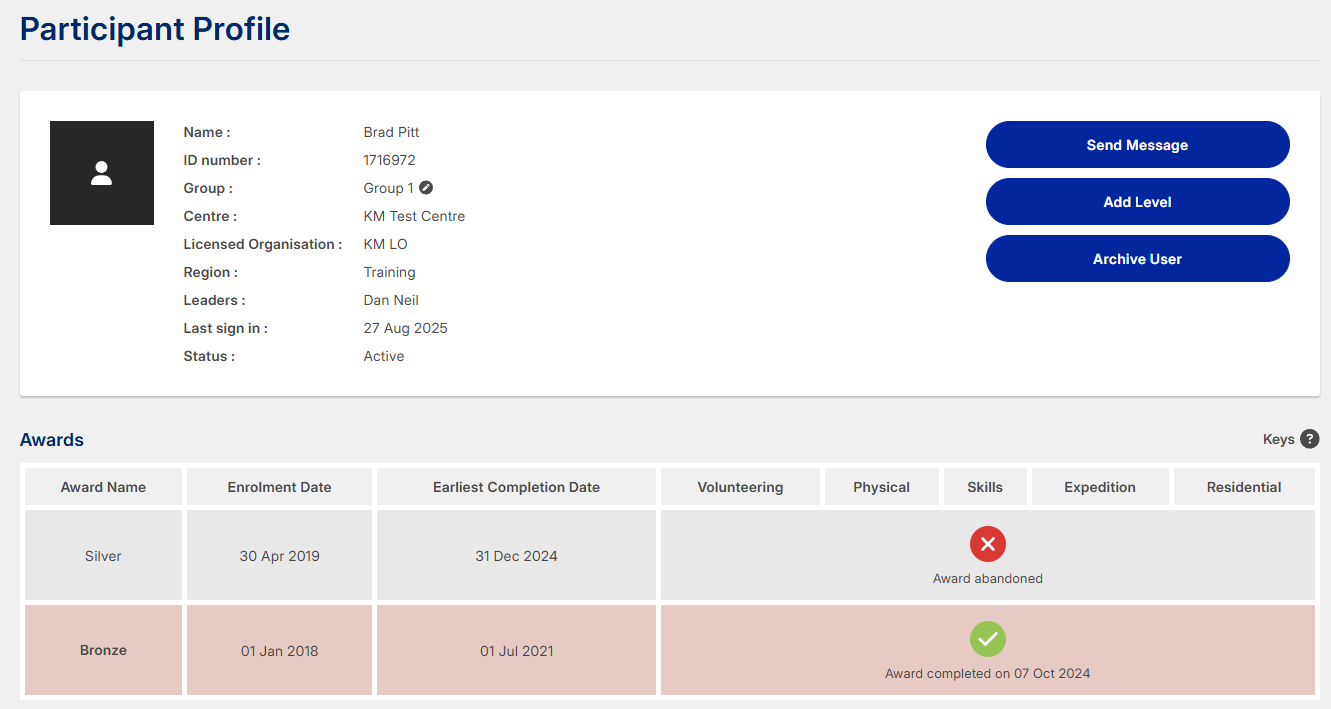This screenshot has width=1331, height=709.
Task: Click the Physical column header
Action: [x=881, y=487]
